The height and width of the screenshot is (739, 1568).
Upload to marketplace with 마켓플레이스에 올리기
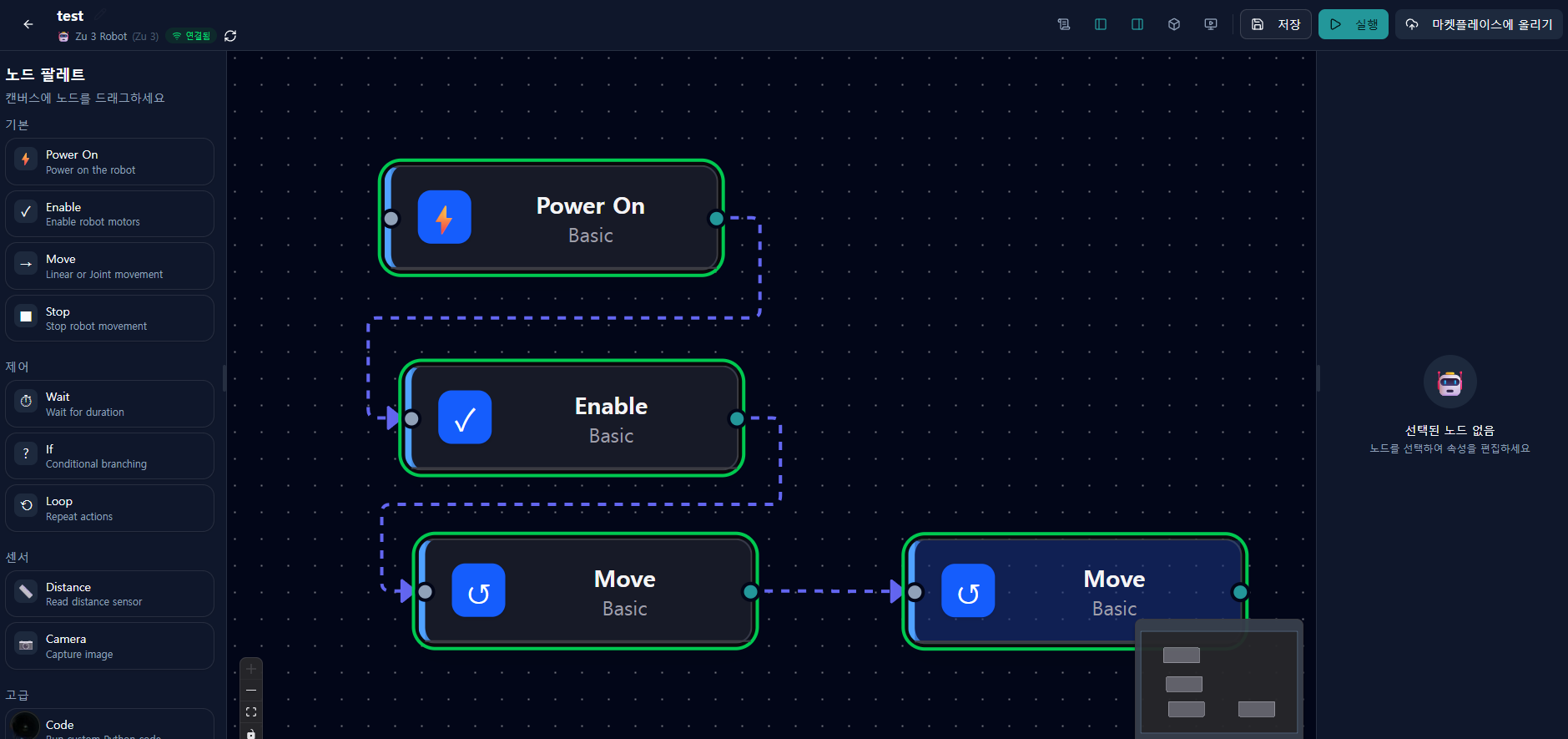[1479, 24]
